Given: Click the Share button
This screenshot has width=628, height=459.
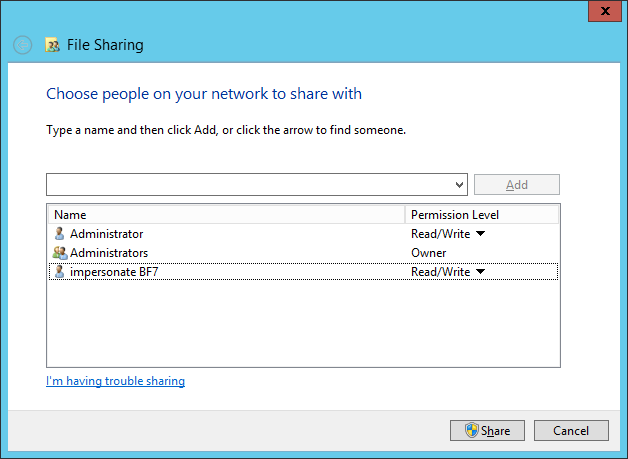Looking at the screenshot, I should pyautogui.click(x=487, y=431).
